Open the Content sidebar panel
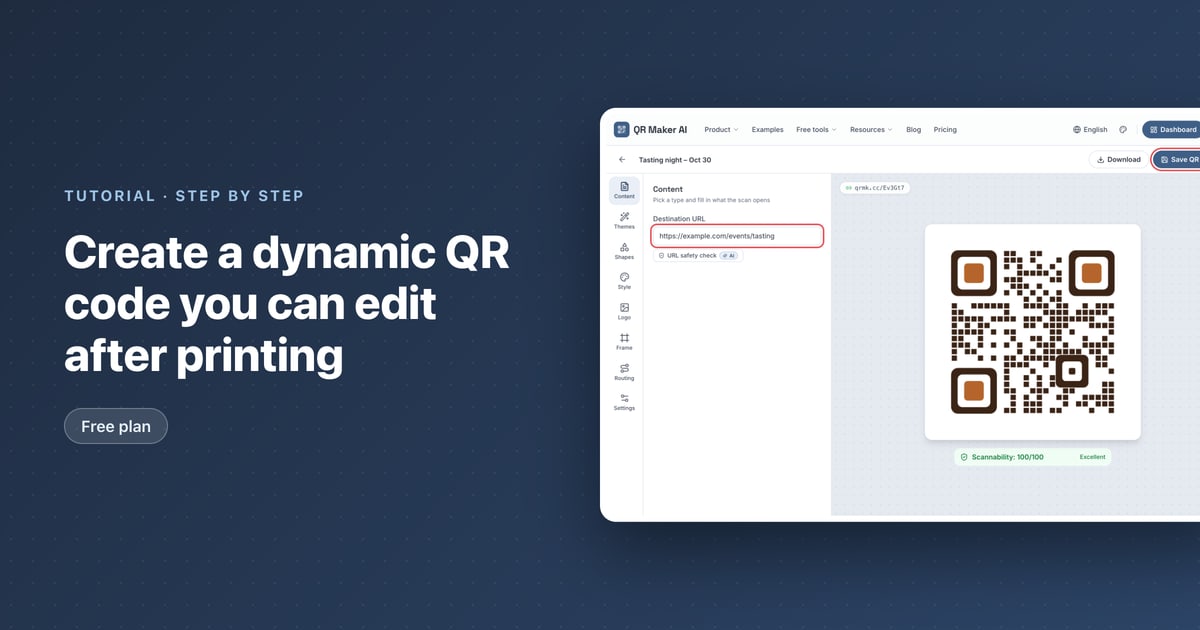Image resolution: width=1200 pixels, height=630 pixels. point(624,190)
